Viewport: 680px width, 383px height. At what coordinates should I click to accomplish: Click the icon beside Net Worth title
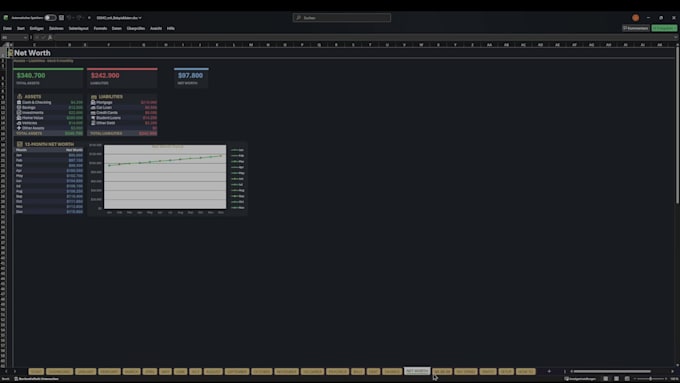[x=10, y=52]
